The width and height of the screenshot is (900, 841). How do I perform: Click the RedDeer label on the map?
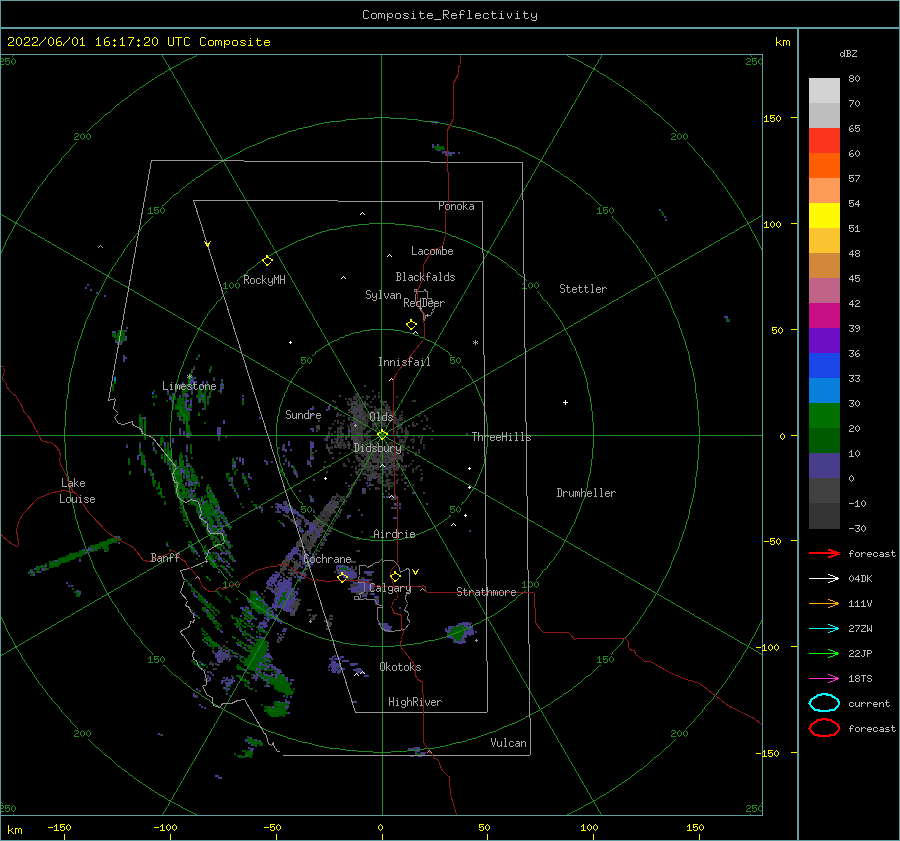click(424, 303)
